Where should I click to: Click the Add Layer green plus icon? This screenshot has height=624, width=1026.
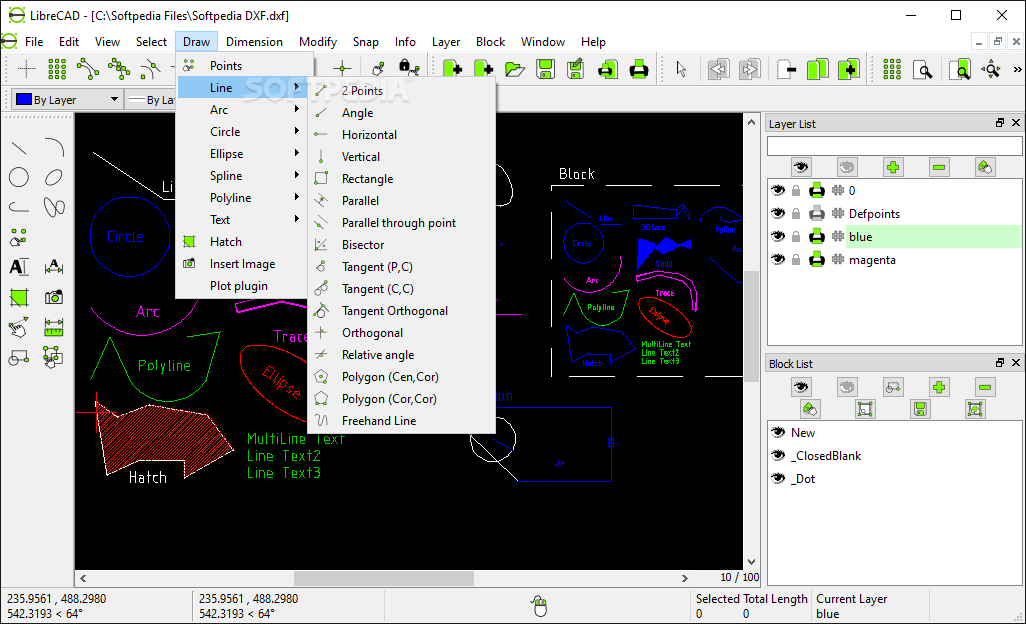coord(893,167)
